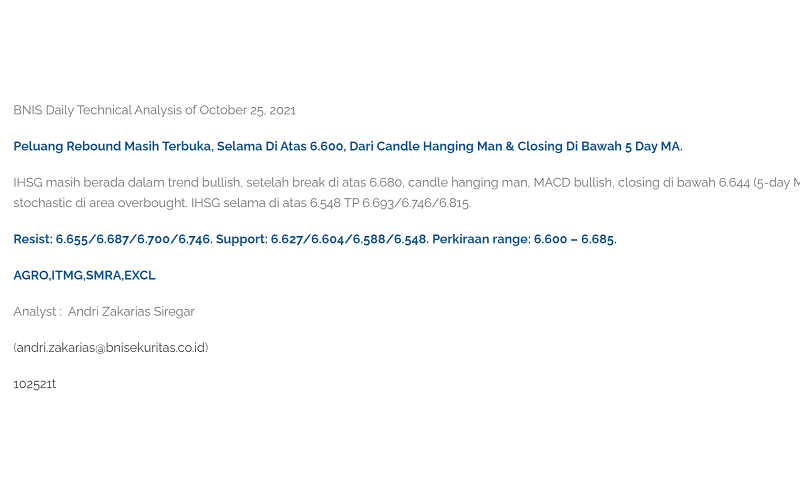800x480 pixels.
Task: Click the support values 6.627/6.604/6.588/6.548
Action: (x=349, y=239)
